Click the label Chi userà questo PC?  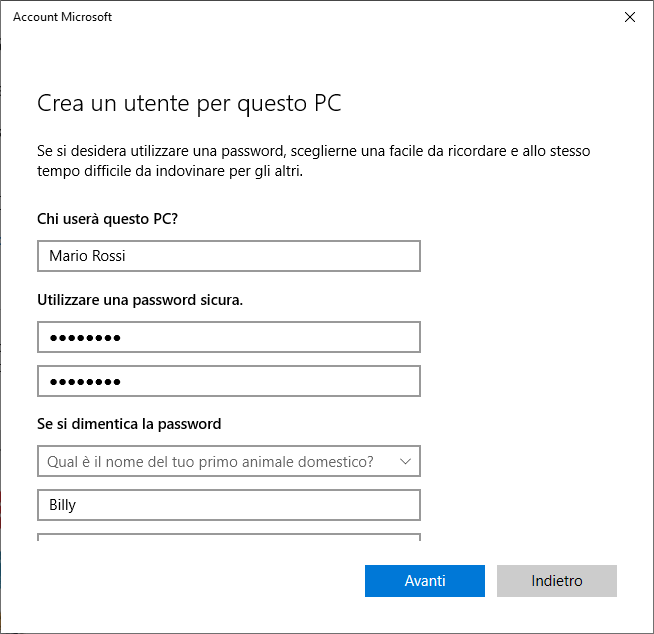pyautogui.click(x=107, y=219)
